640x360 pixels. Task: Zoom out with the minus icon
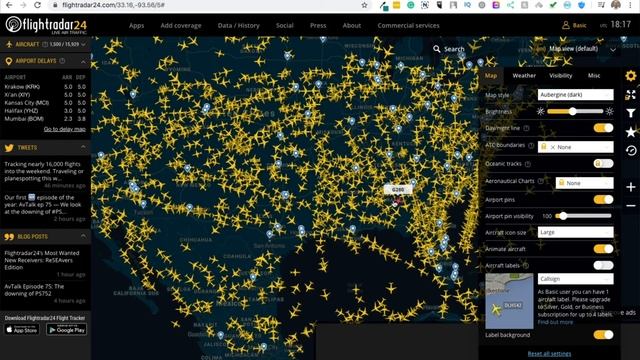631,206
